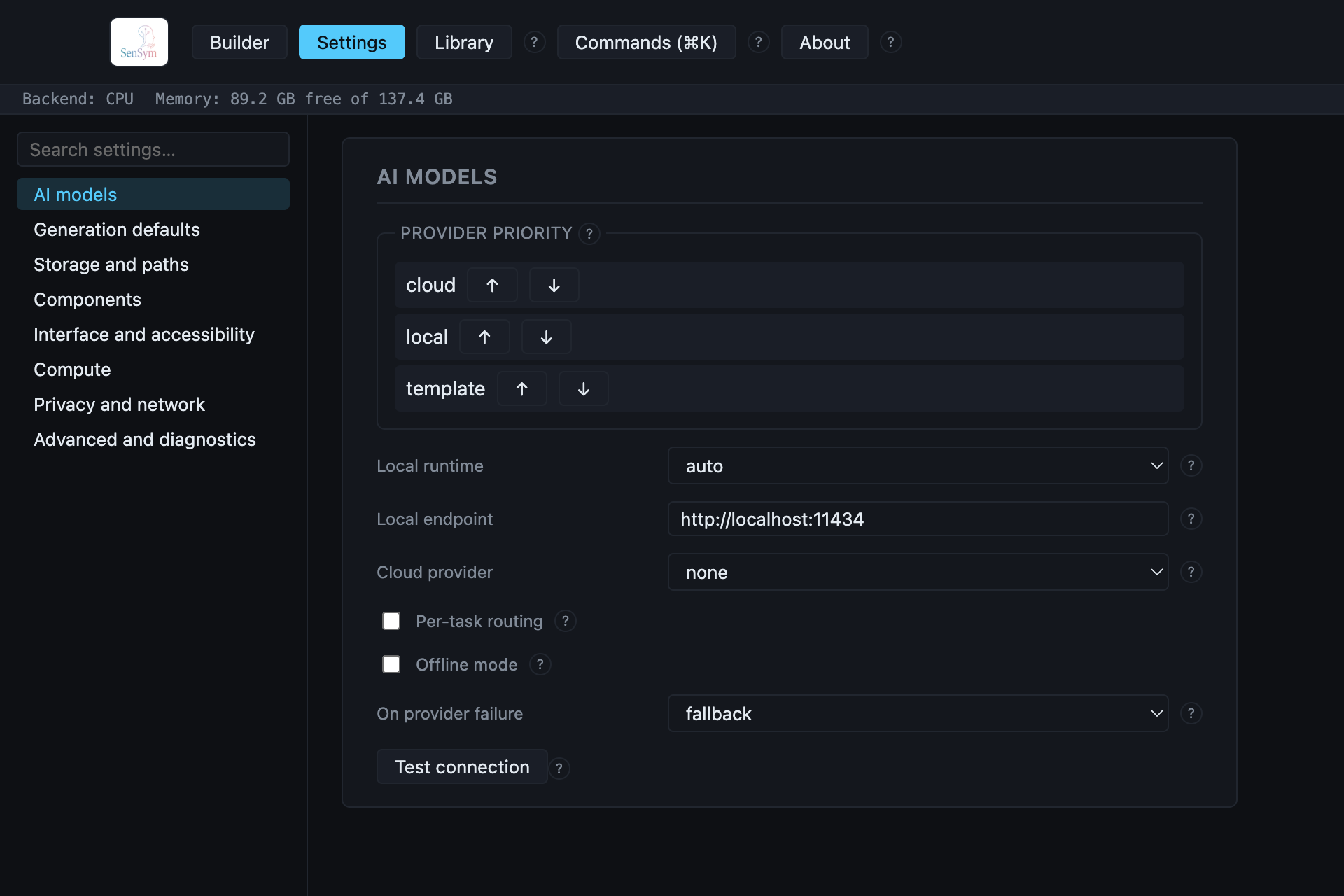
Task: Open the Commands (⌘K) palette
Action: pyautogui.click(x=646, y=42)
